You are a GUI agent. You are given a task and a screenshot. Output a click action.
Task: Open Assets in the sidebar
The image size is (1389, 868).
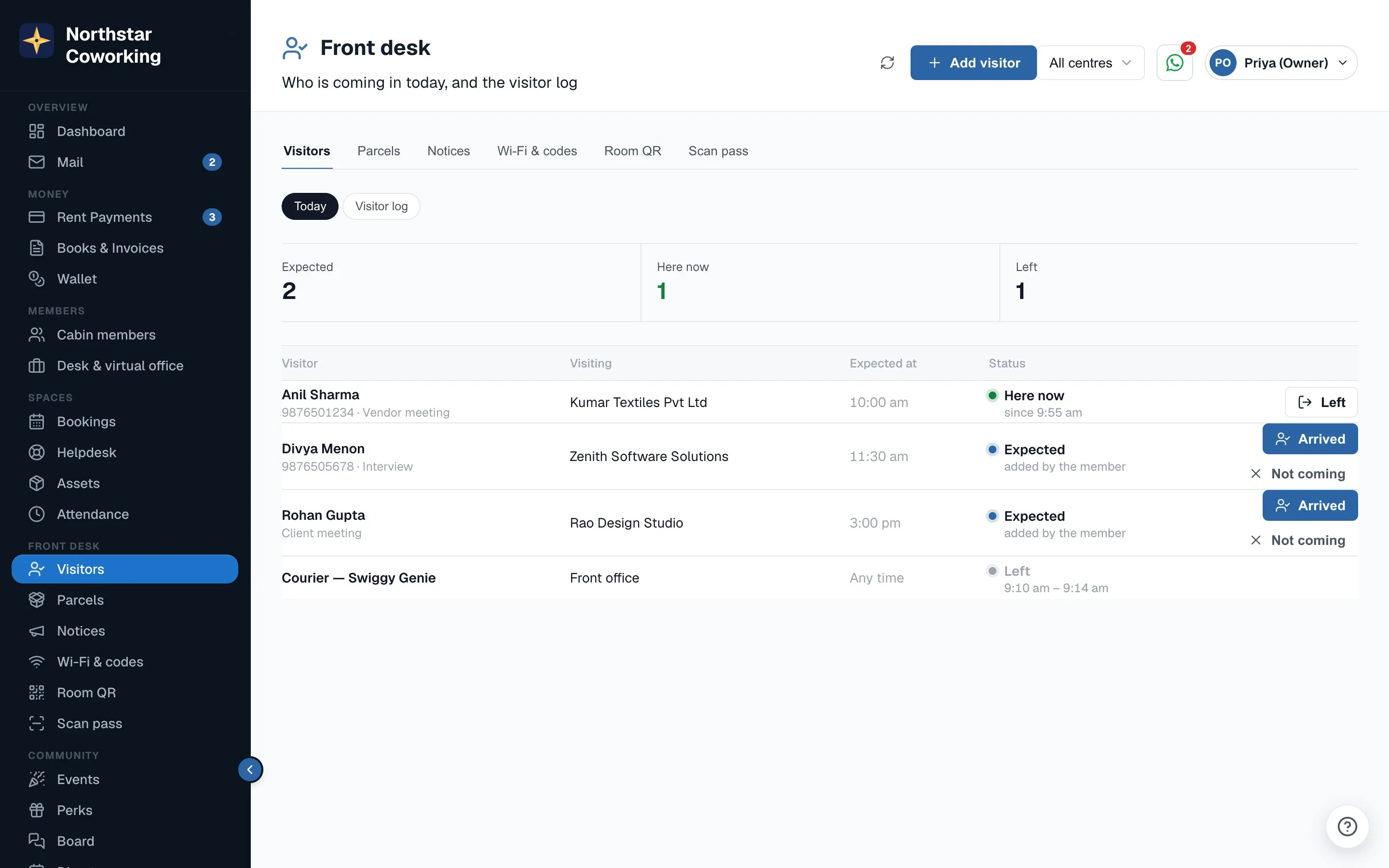pyautogui.click(x=124, y=483)
